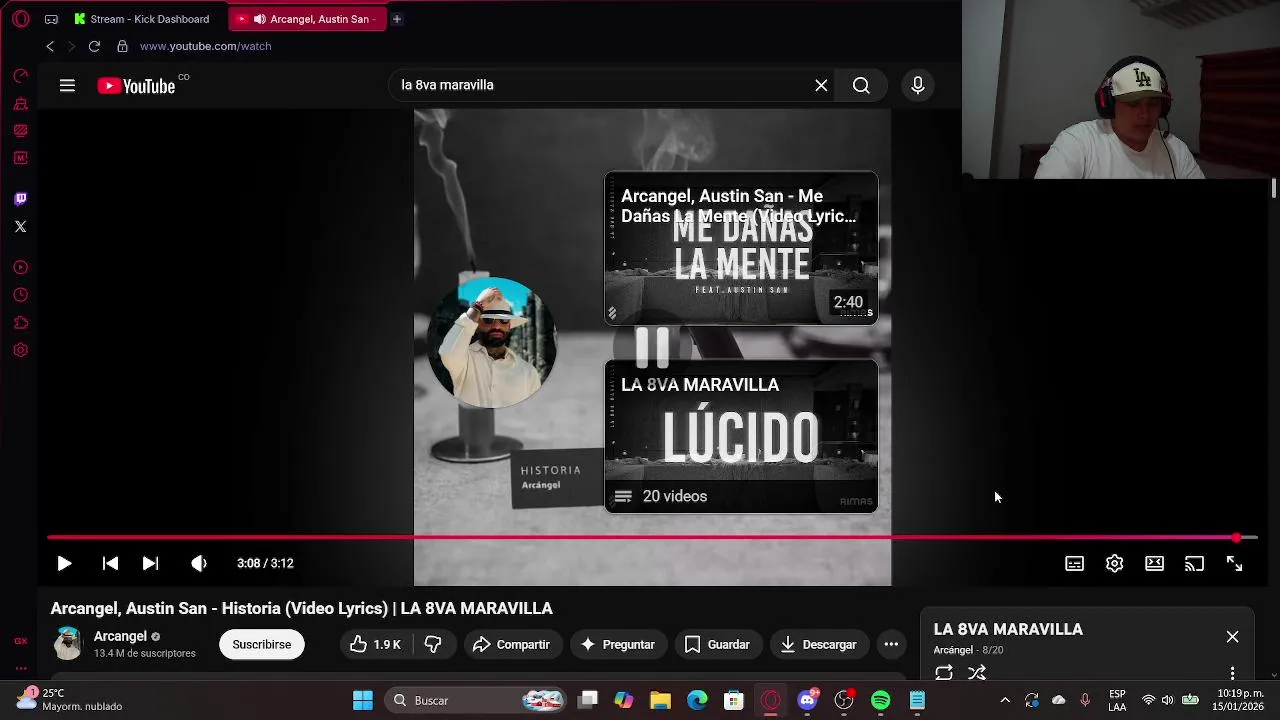This screenshot has height=720, width=1280.
Task: Open the Extensions cube sidebar icon
Action: [20, 323]
